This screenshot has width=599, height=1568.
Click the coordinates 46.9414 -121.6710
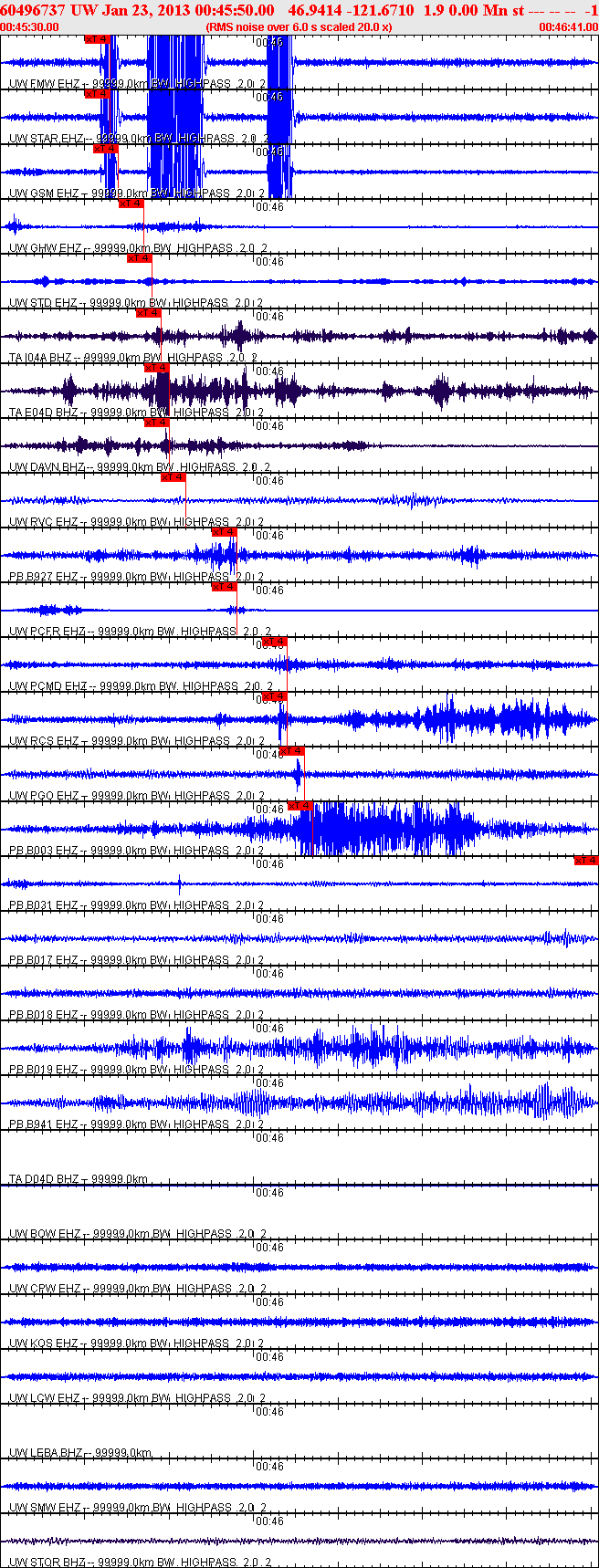pyautogui.click(x=351, y=10)
